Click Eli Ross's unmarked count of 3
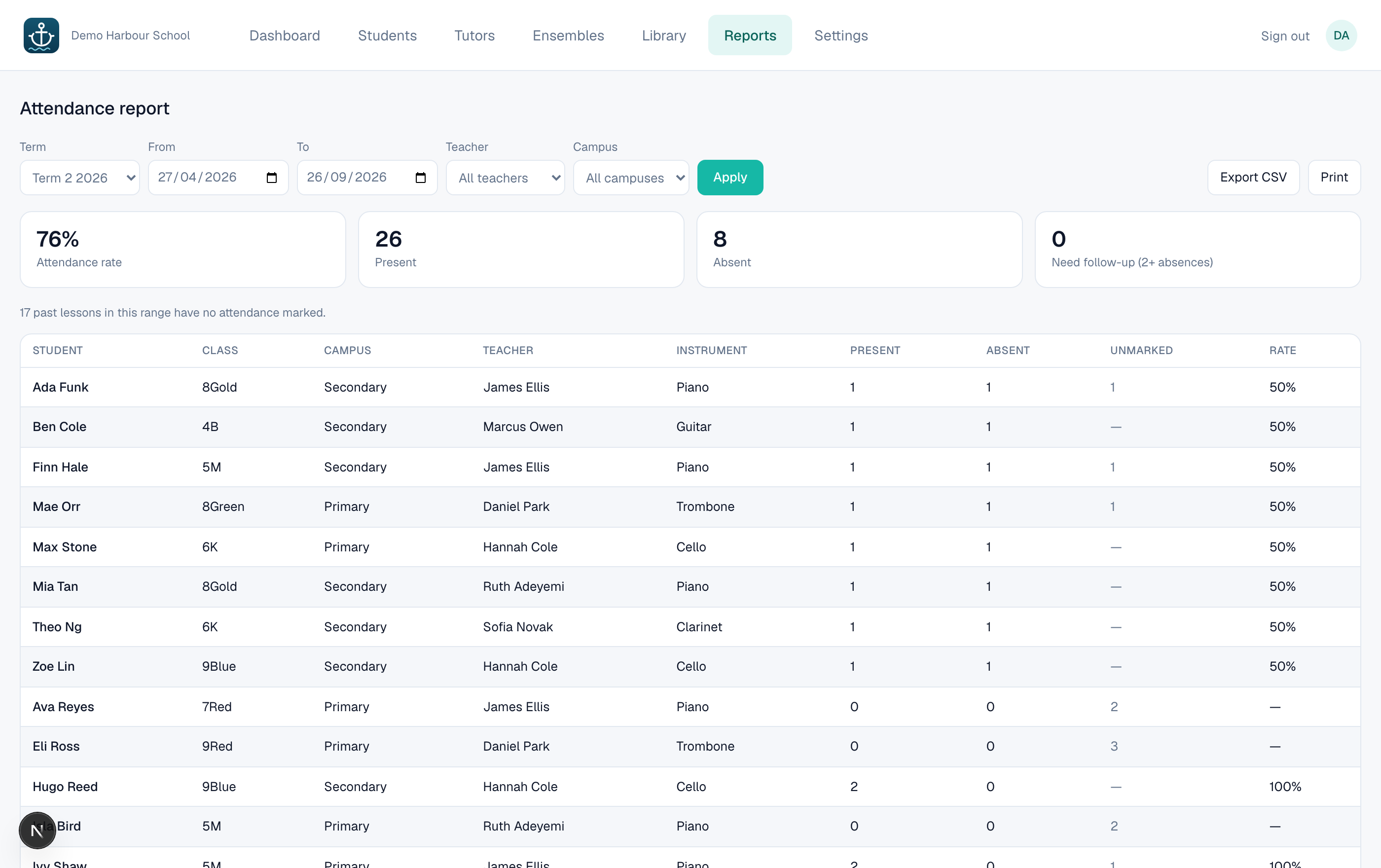The height and width of the screenshot is (868, 1381). 1114,746
